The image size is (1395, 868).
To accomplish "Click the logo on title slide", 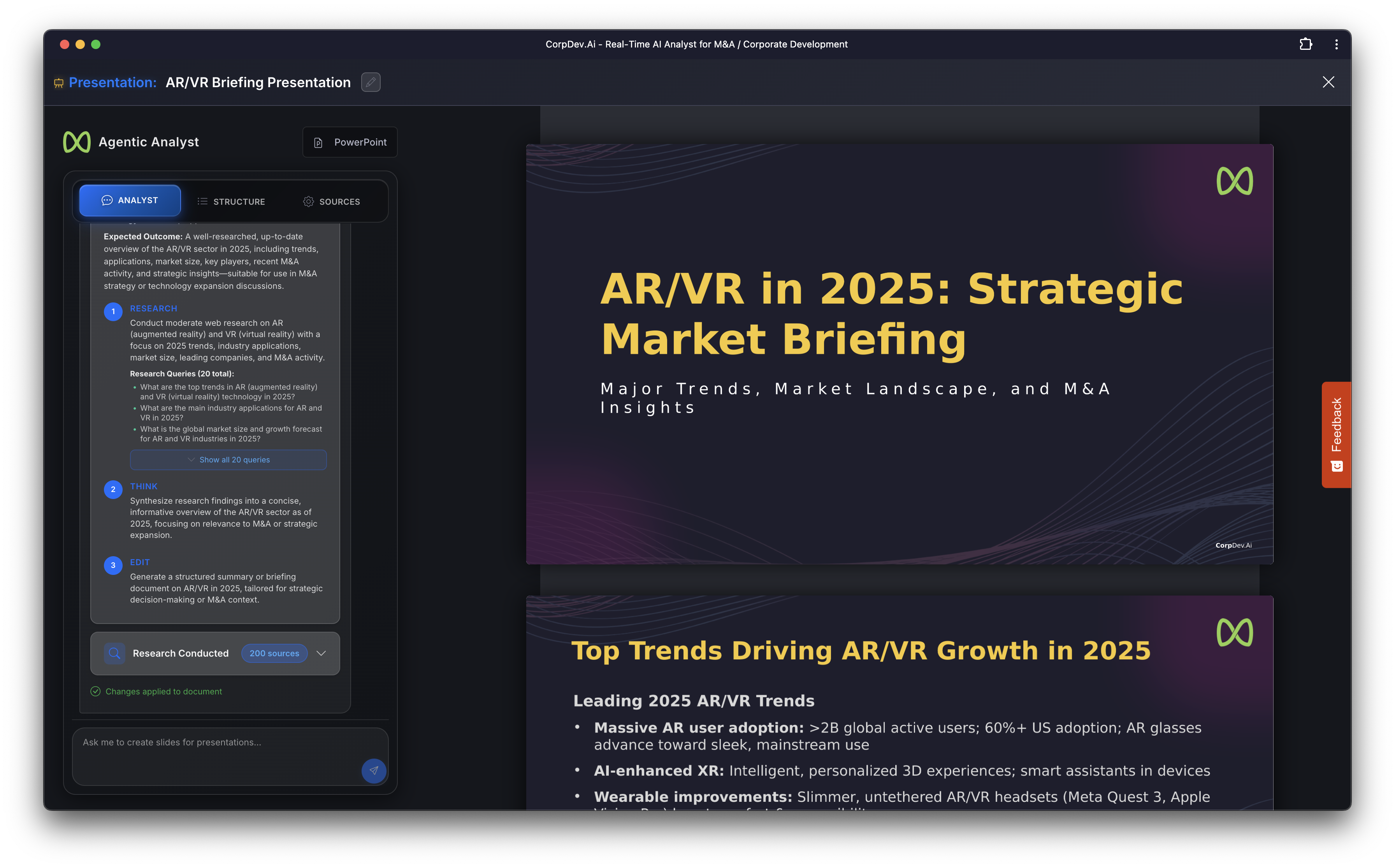I will (x=1234, y=181).
